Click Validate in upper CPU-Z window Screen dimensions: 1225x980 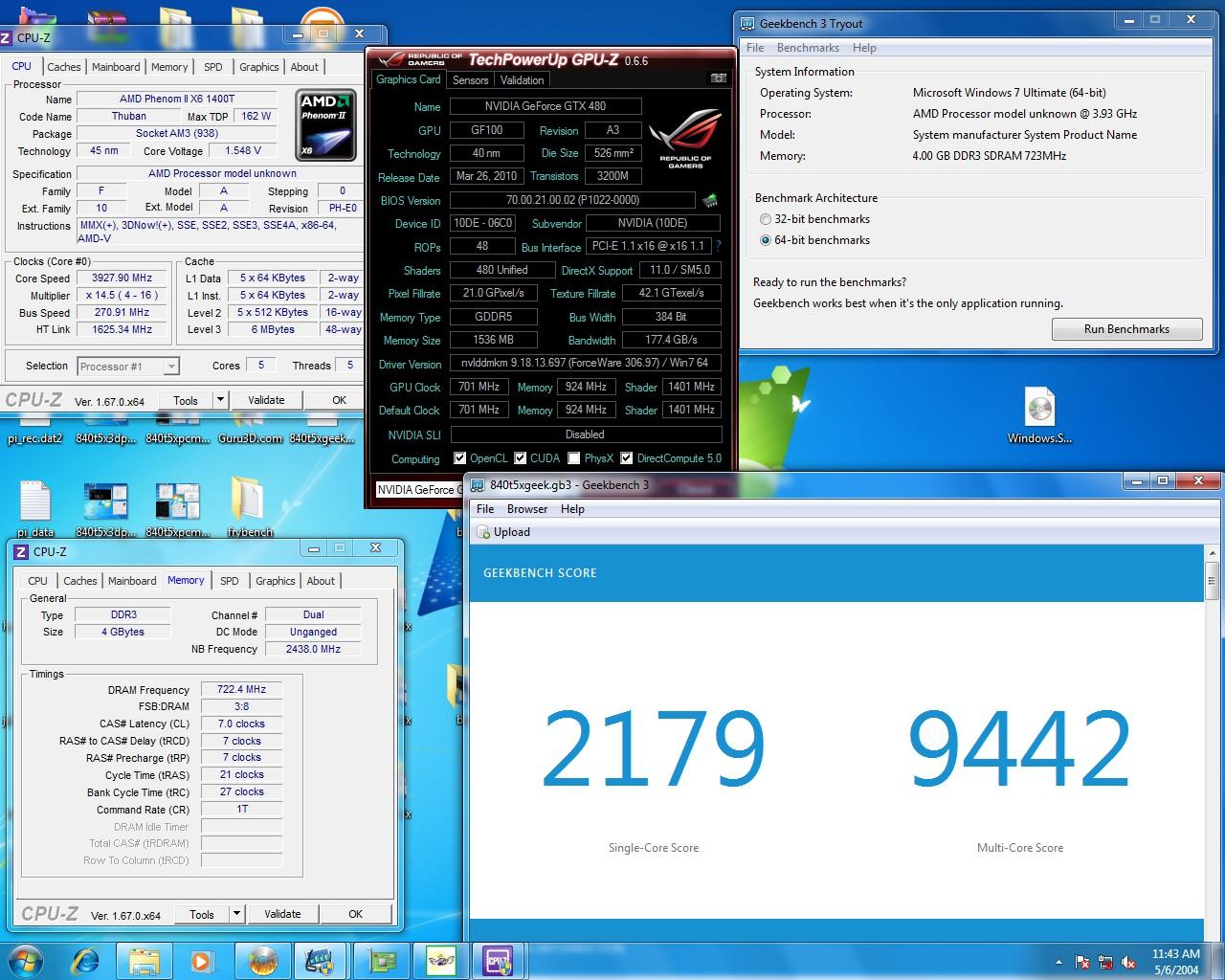pos(266,400)
